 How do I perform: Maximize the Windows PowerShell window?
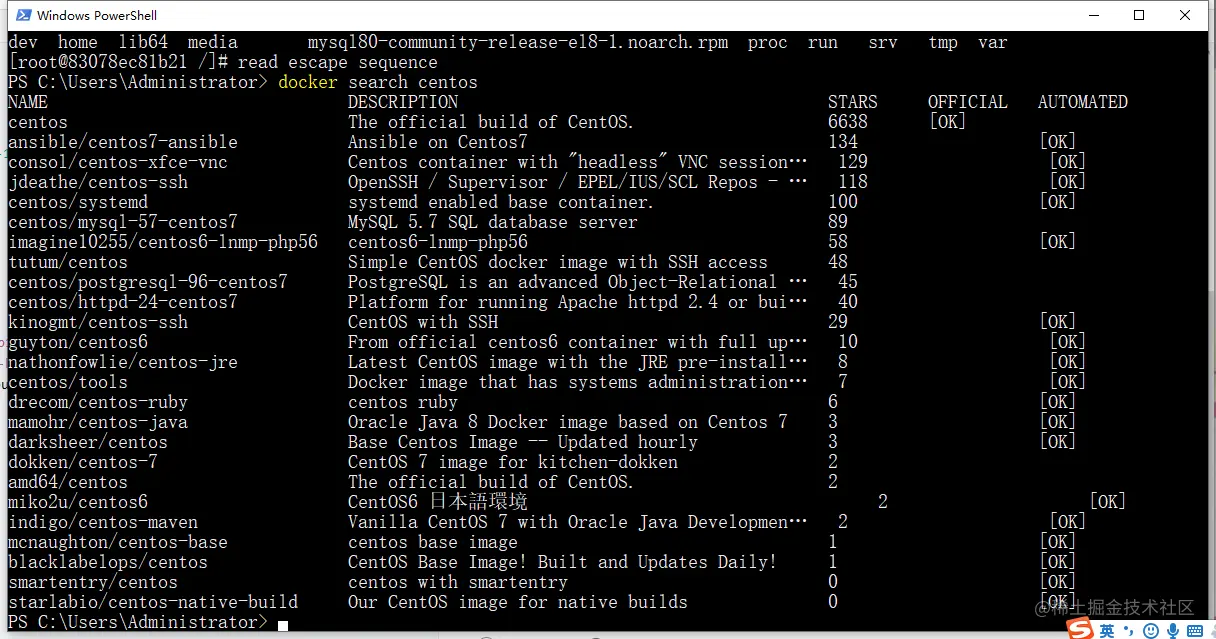[1139, 15]
